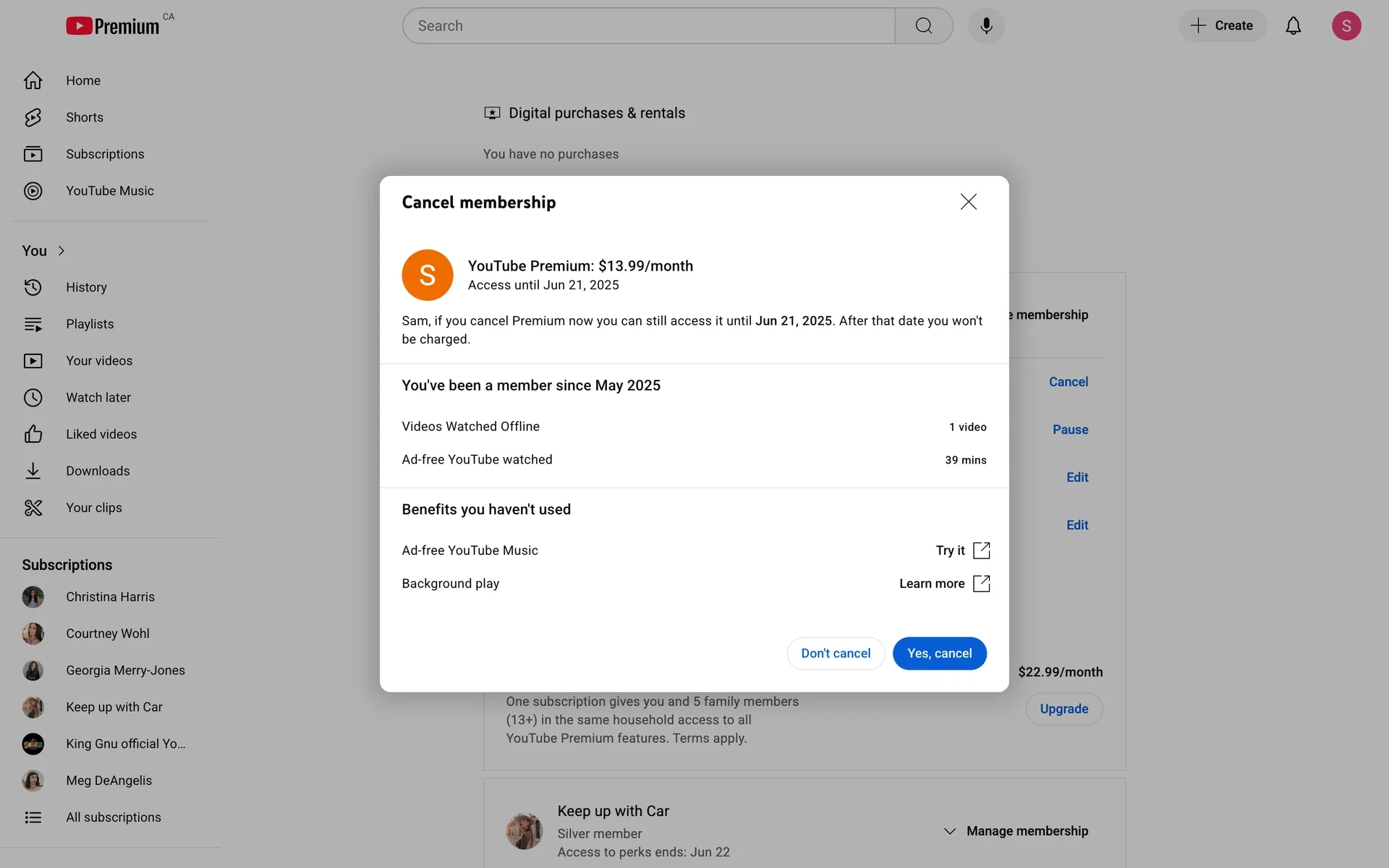
Task: Click 'Videos Watched Offline' row label
Action: click(471, 427)
